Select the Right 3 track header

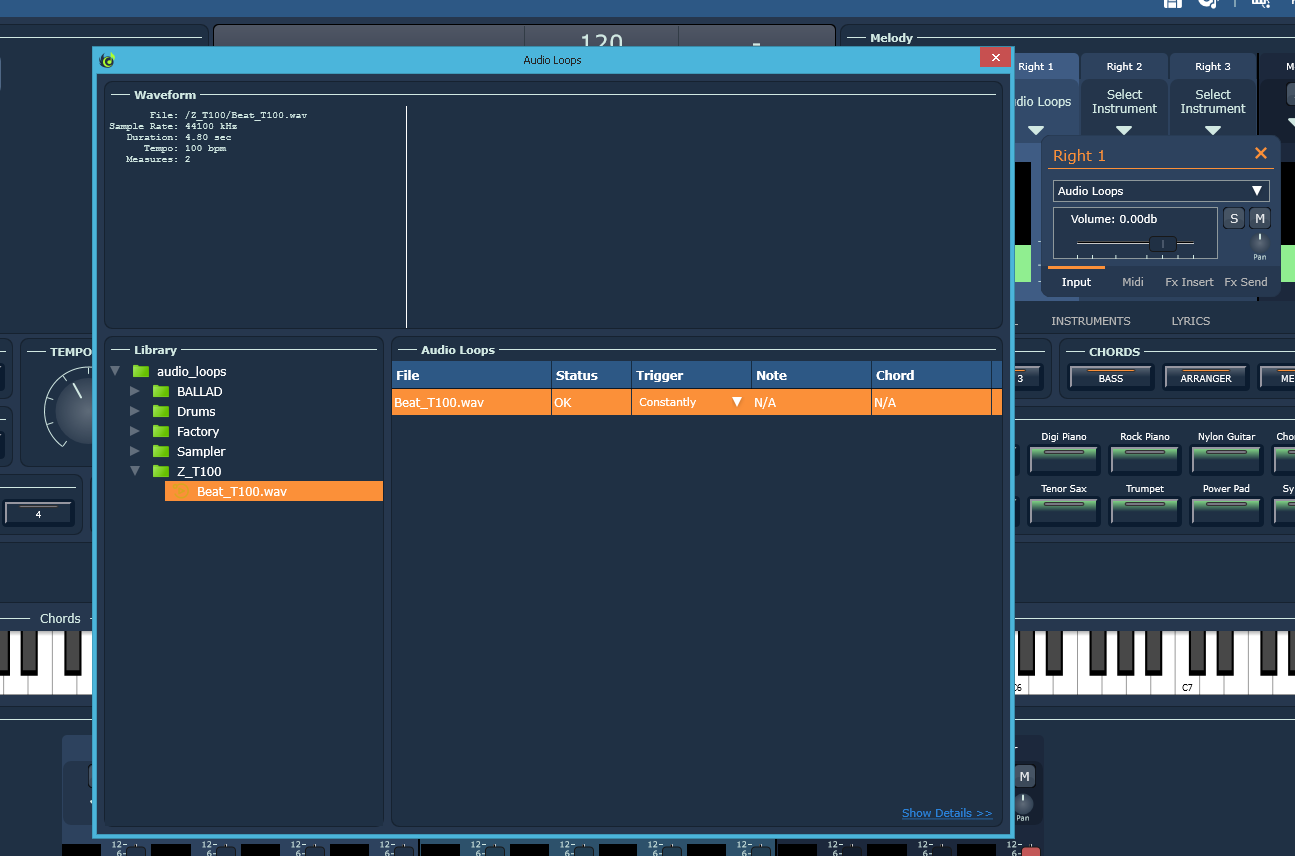1213,67
